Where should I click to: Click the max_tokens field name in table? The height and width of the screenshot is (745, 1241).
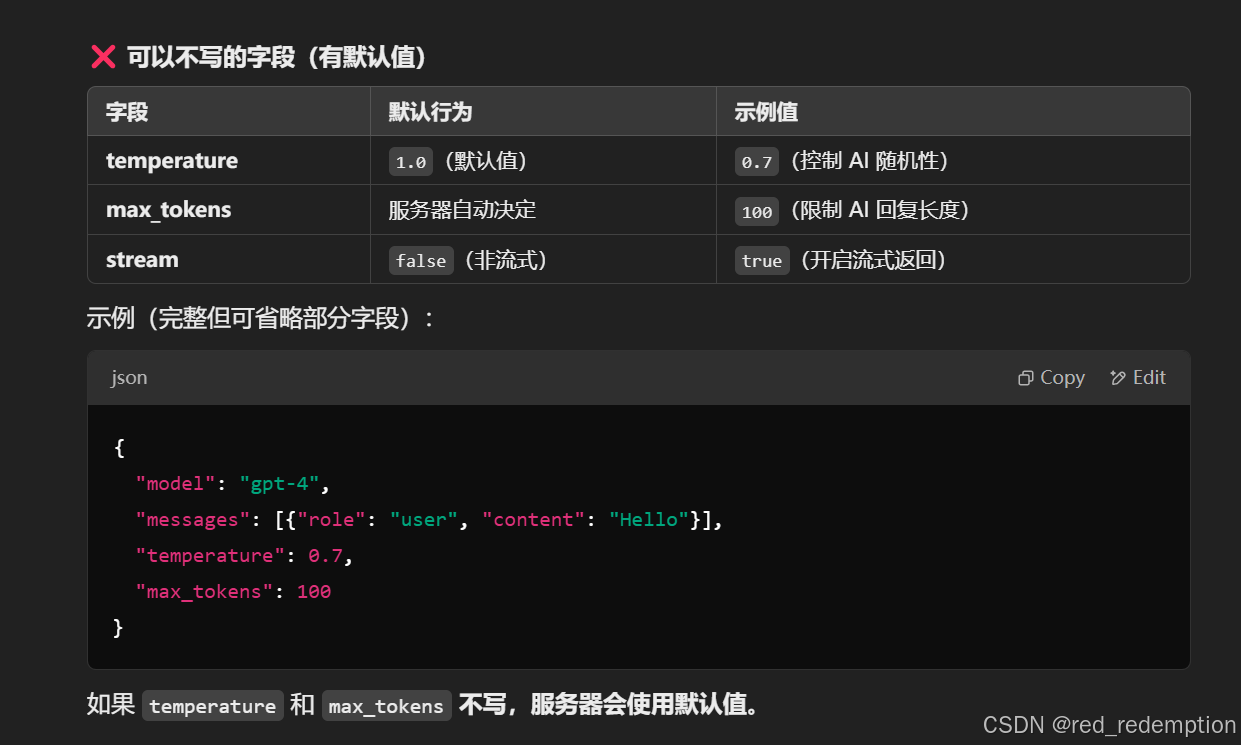[x=168, y=210]
